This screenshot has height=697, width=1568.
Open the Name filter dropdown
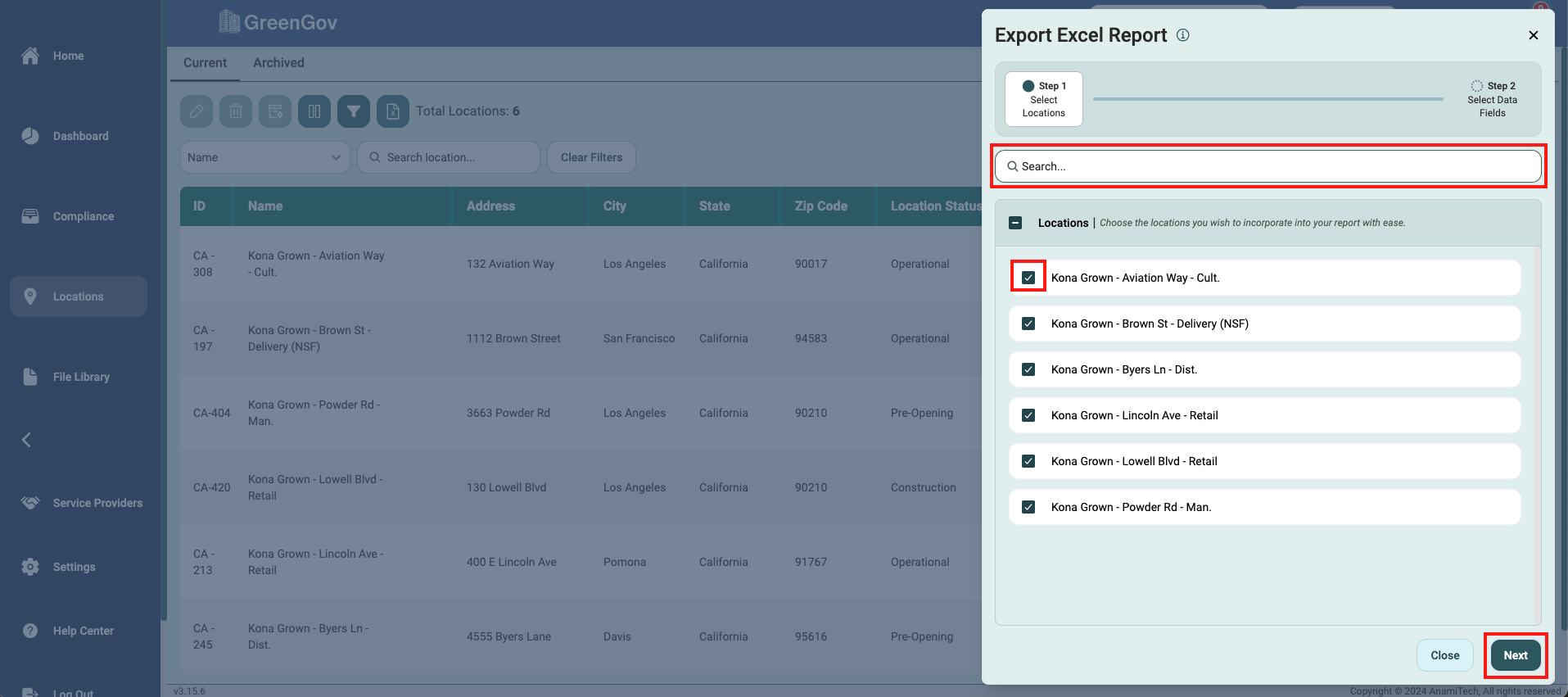264,157
